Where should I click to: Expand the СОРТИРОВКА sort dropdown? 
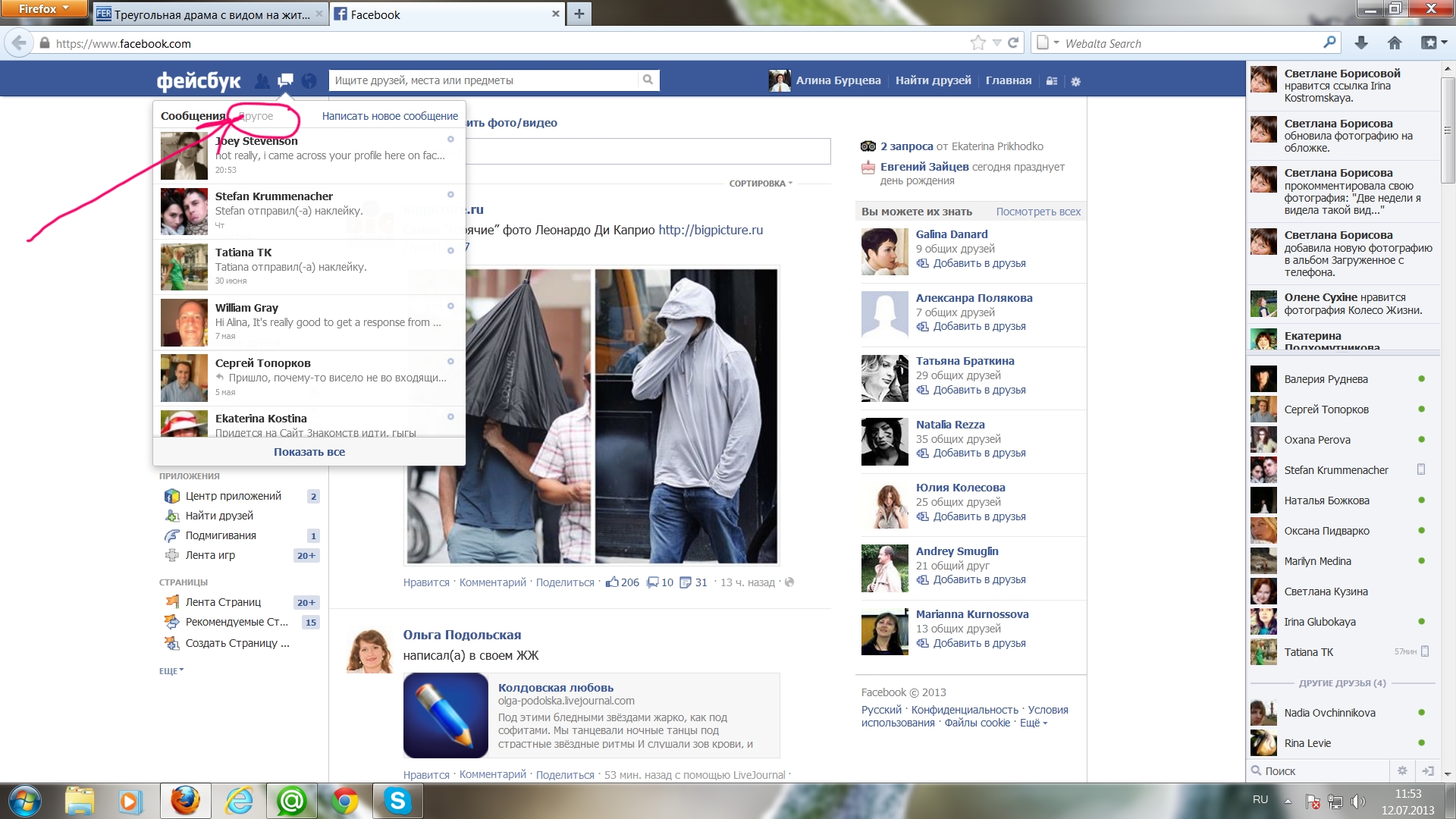coord(761,184)
